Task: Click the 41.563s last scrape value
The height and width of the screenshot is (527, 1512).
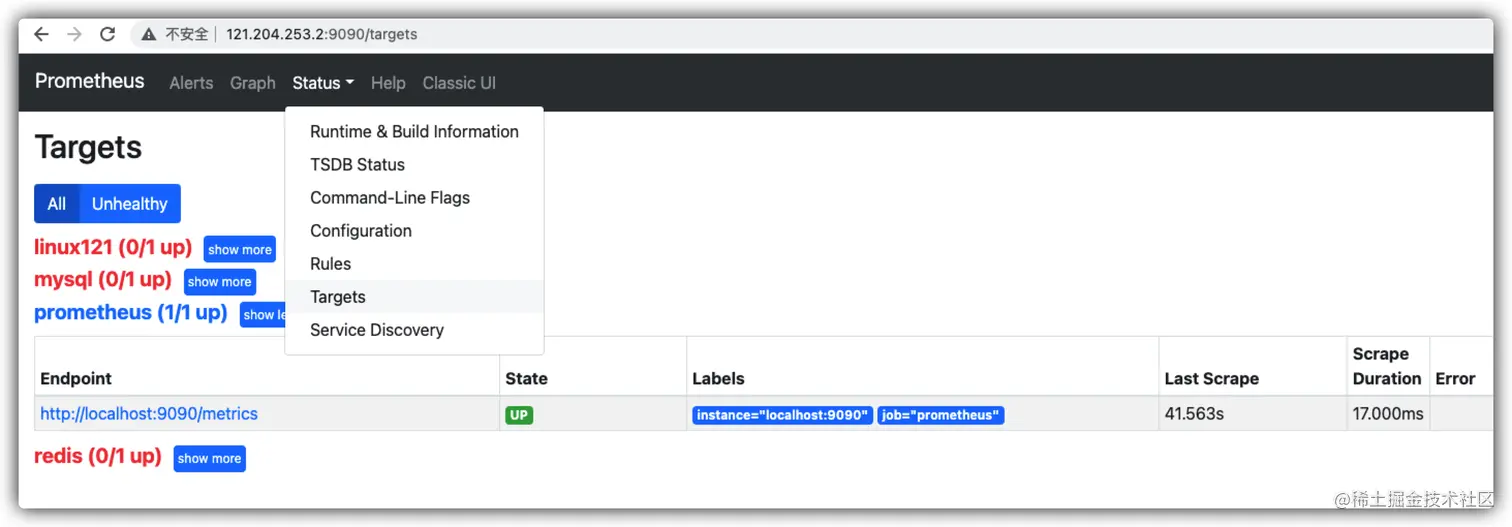Action: [x=1194, y=413]
